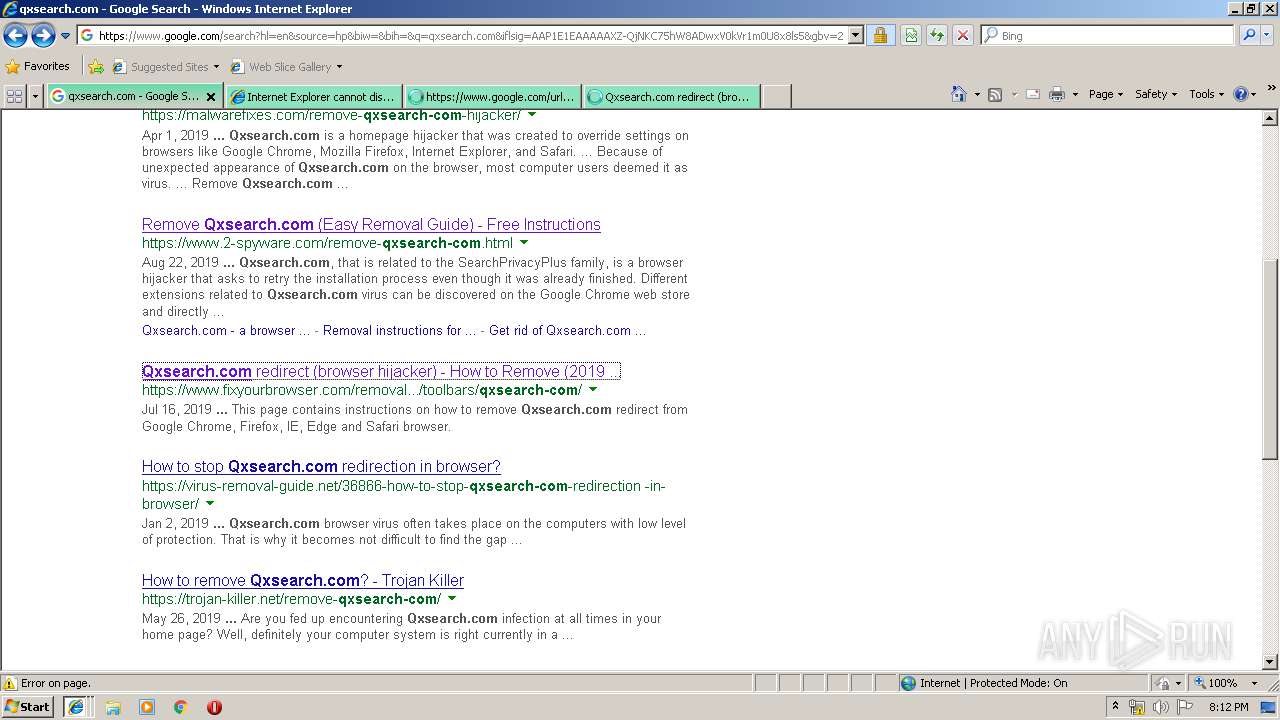Open Windows Media Player taskbar icon
This screenshot has width=1280, height=720.
click(x=147, y=707)
